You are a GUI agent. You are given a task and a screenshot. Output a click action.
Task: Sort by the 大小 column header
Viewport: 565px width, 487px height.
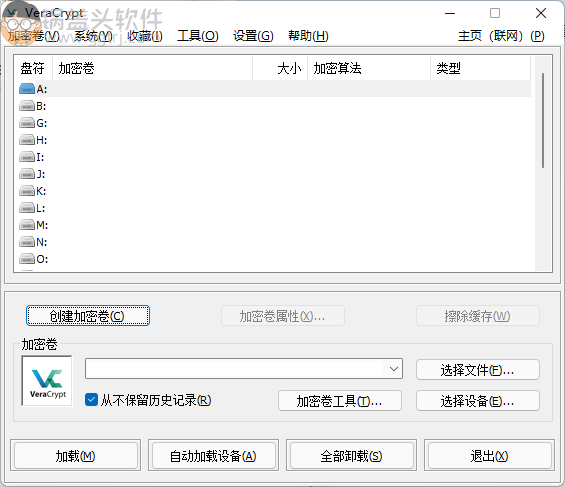[x=280, y=68]
